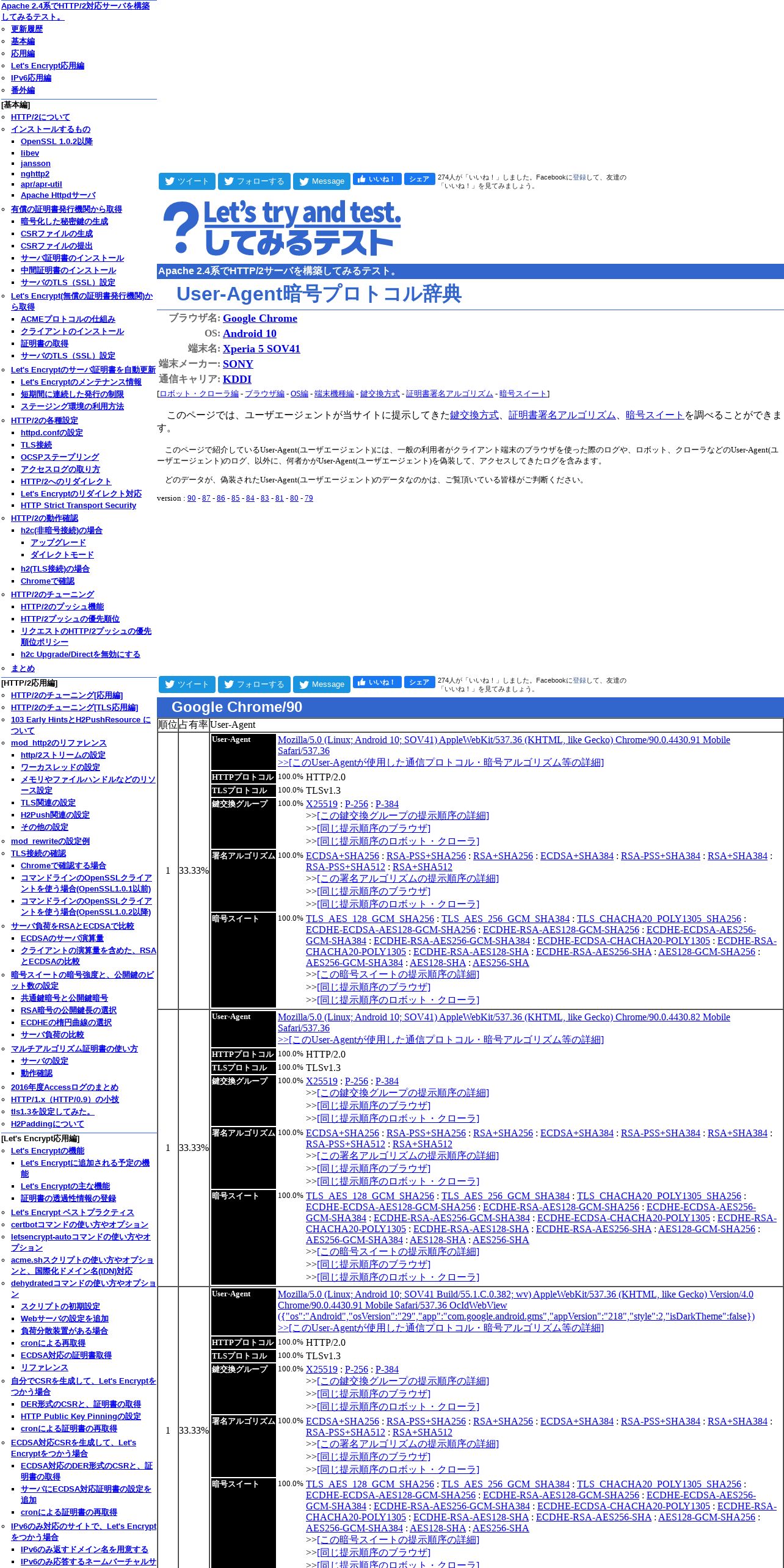This screenshot has width=784, height=1568.
Task: Open TLS_AES_128_GCM_SHA256 in first cipher suite row
Action: tap(370, 919)
